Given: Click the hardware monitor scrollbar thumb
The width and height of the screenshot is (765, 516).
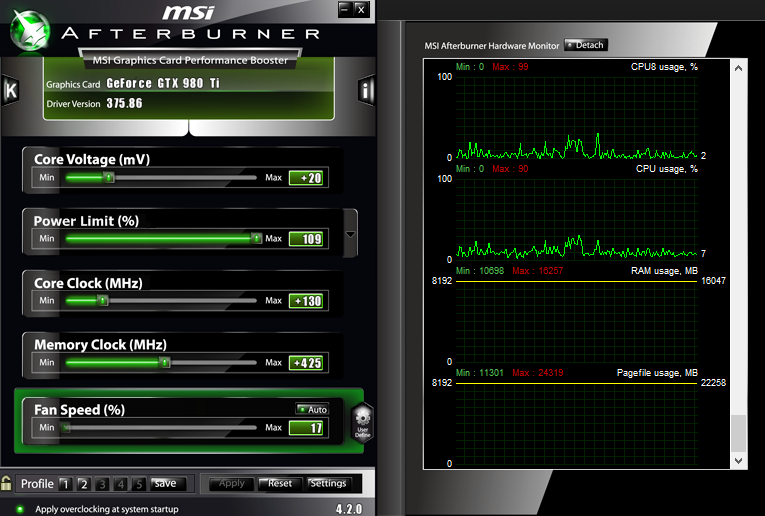Looking at the screenshot, I should coord(738,434).
